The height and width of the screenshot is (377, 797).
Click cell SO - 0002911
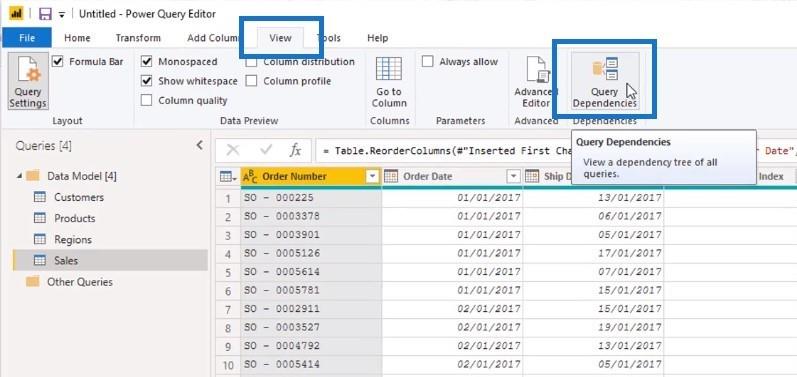coord(311,309)
